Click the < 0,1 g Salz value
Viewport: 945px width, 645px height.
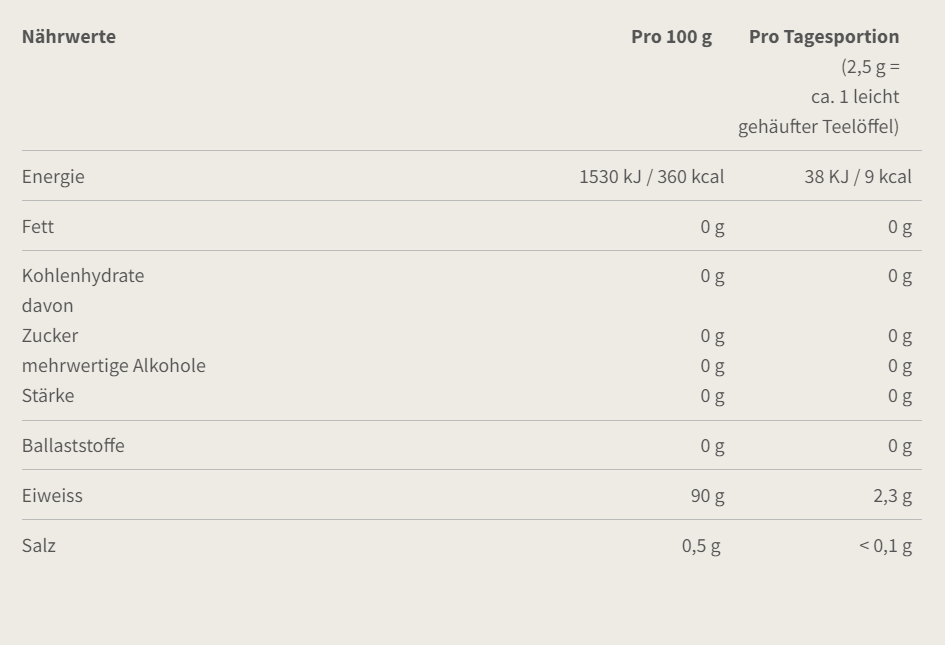(x=885, y=546)
